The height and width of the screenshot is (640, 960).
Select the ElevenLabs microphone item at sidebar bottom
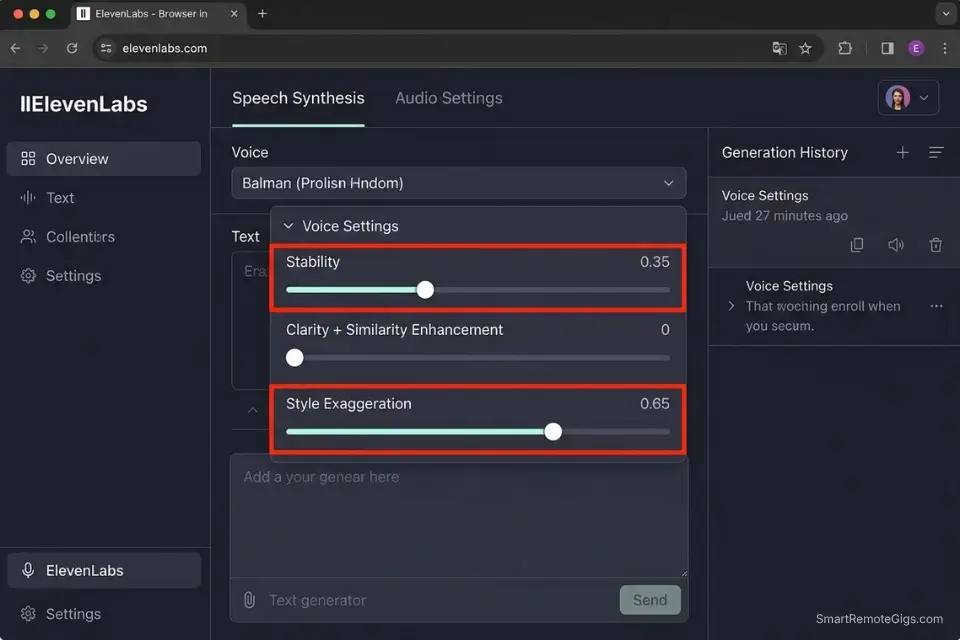pos(103,570)
